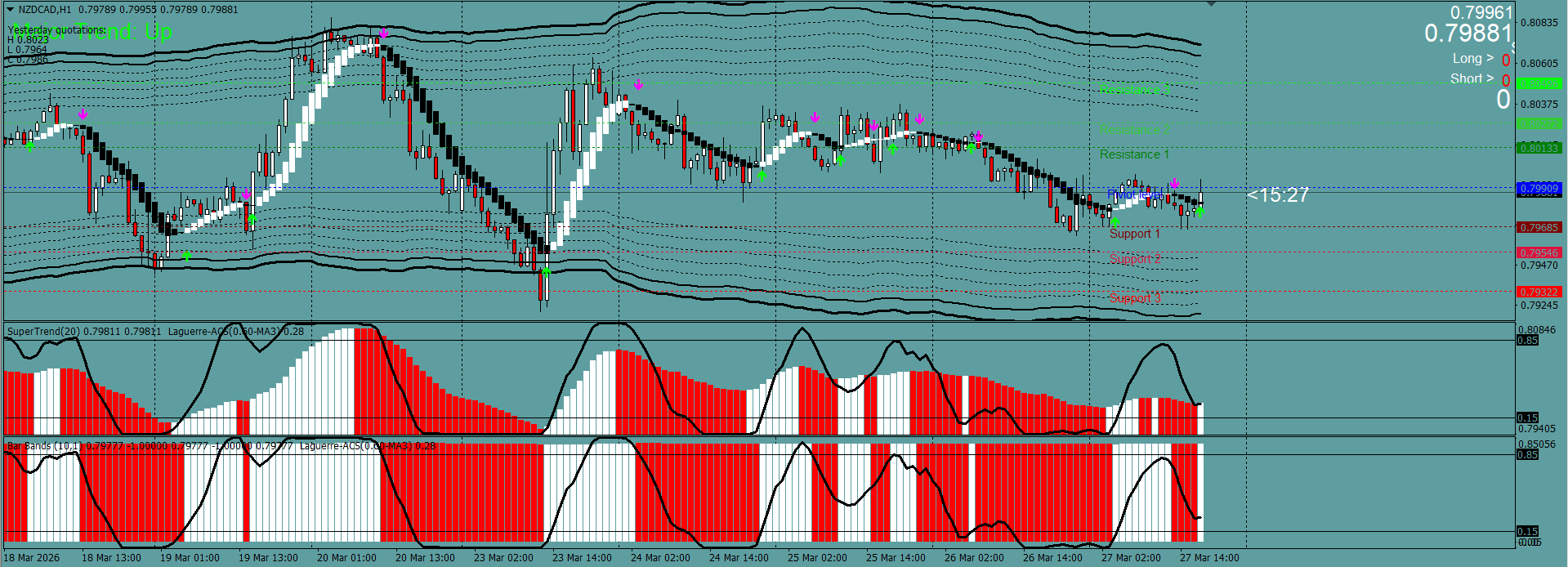Click the 0.79685 price tag on the axis
Image resolution: width=1568 pixels, height=567 pixels.
click(x=1539, y=228)
